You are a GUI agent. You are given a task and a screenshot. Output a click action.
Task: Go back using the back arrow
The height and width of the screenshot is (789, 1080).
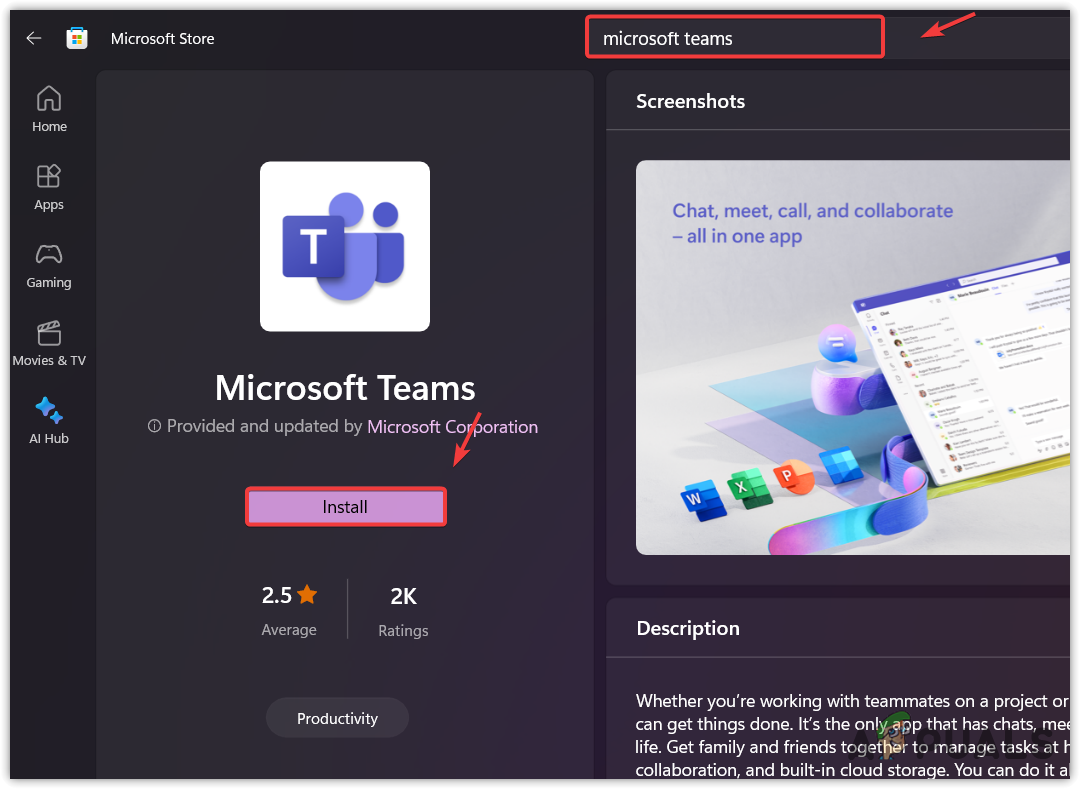point(34,39)
